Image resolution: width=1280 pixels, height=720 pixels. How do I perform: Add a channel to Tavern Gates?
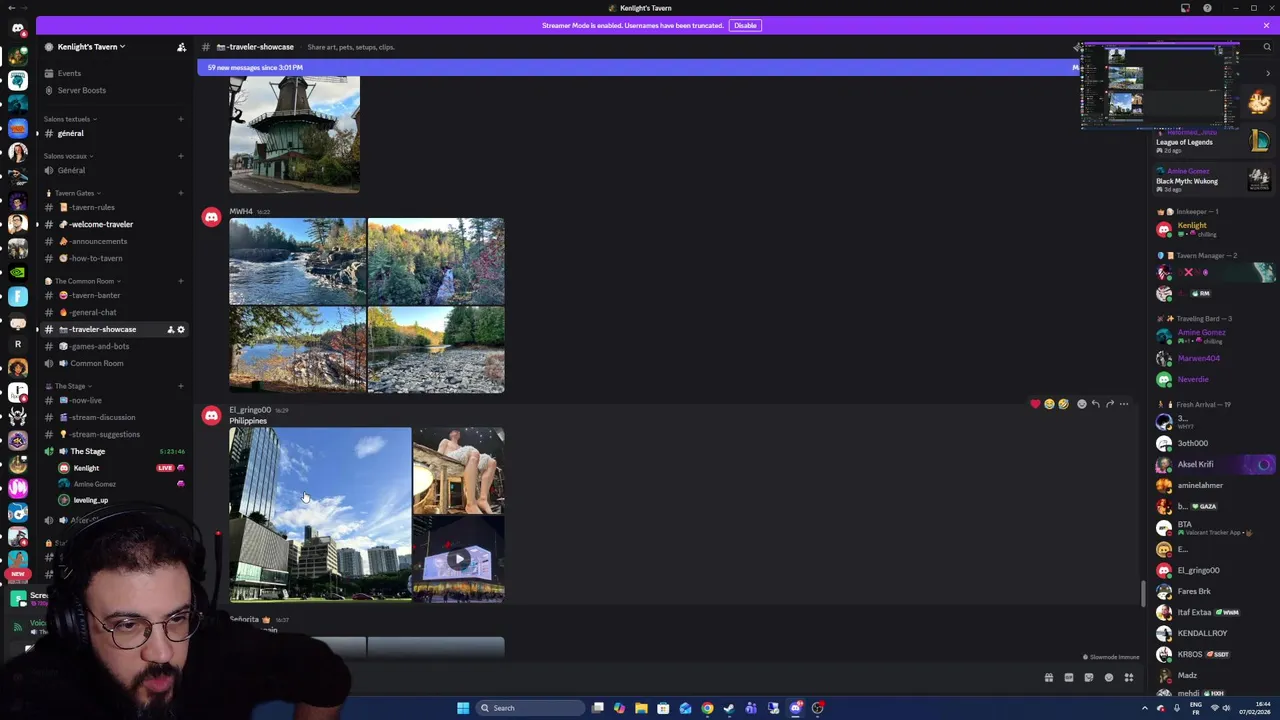click(181, 193)
